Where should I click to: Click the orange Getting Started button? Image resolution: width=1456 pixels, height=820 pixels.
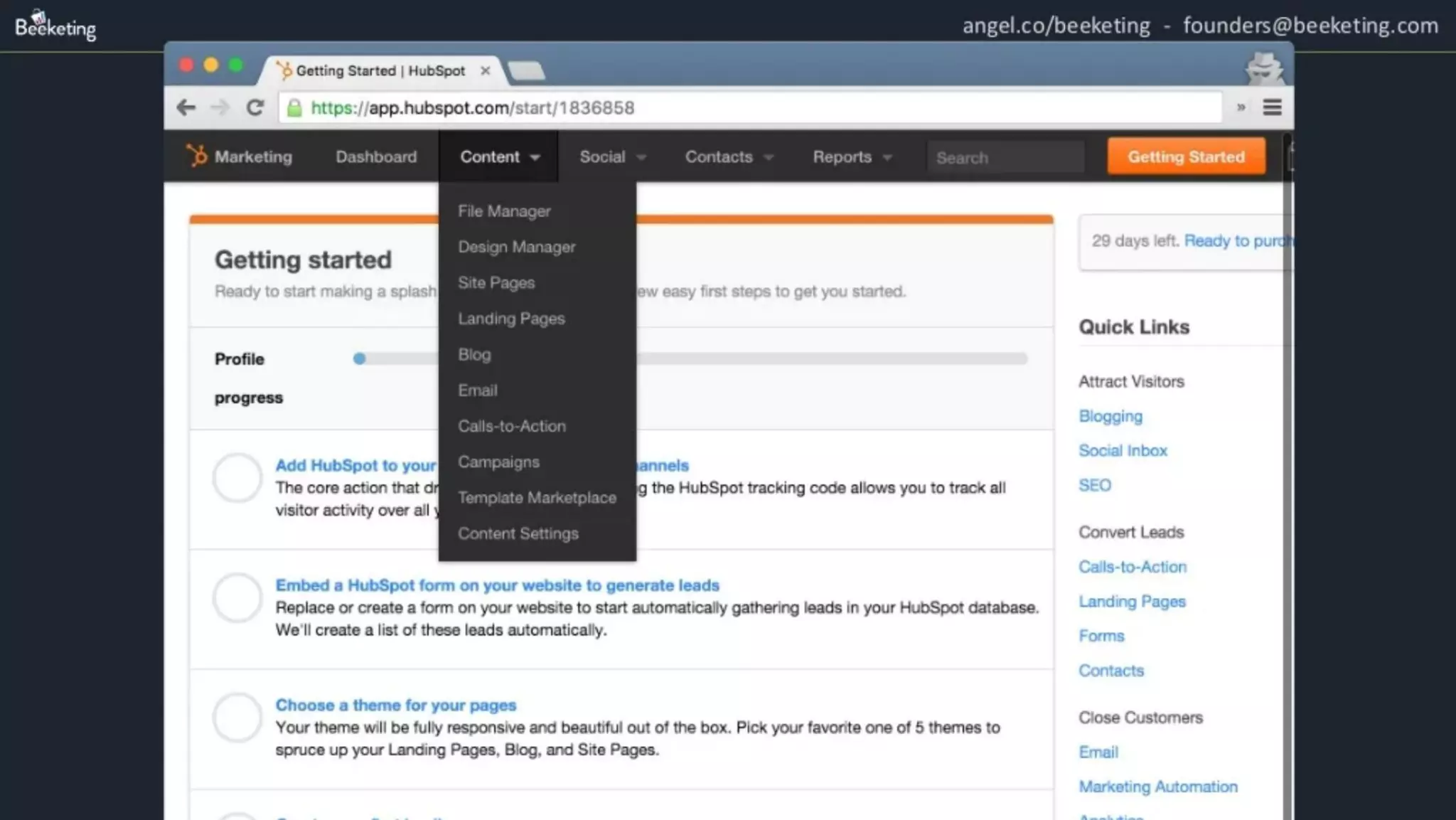click(1186, 156)
